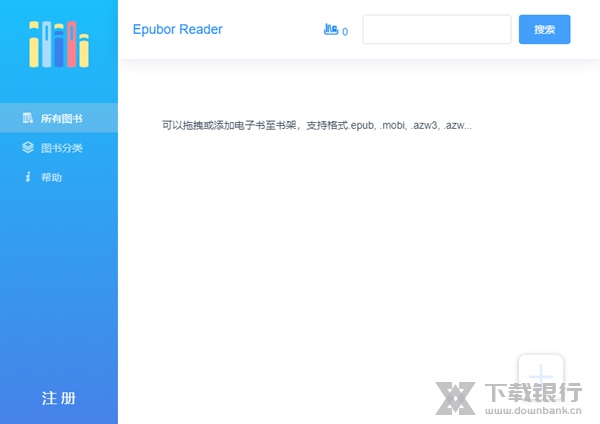
Task: Focus the search input field
Action: [437, 29]
